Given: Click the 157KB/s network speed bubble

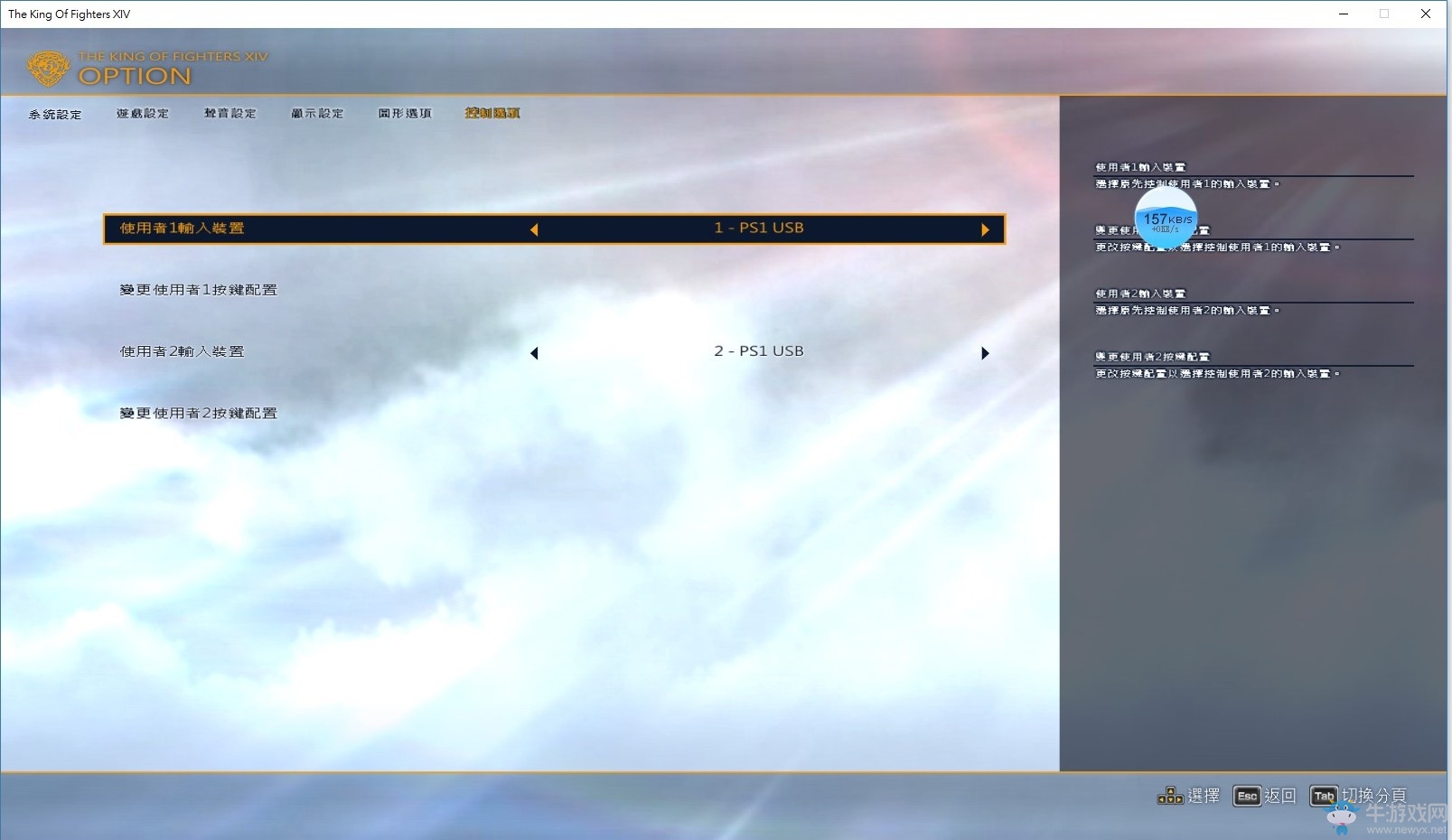Looking at the screenshot, I should pyautogui.click(x=1166, y=219).
